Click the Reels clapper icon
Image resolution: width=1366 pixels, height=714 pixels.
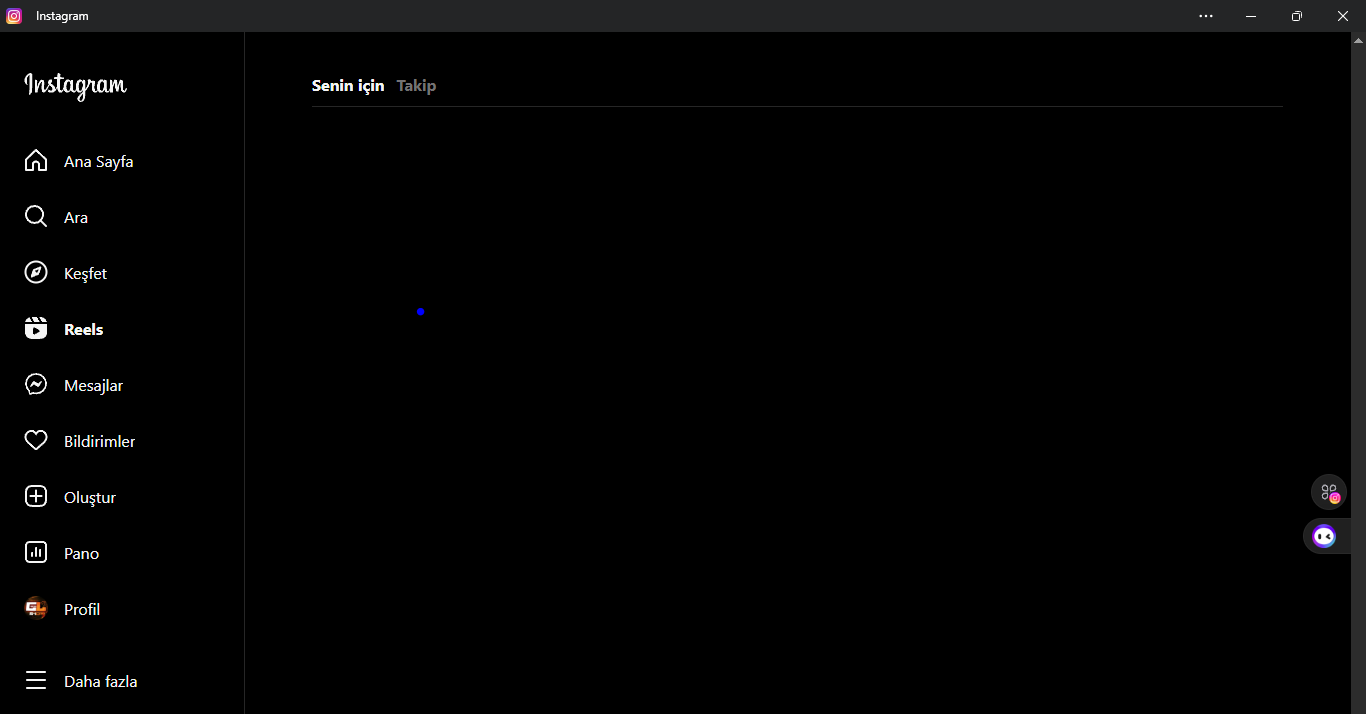click(x=36, y=329)
